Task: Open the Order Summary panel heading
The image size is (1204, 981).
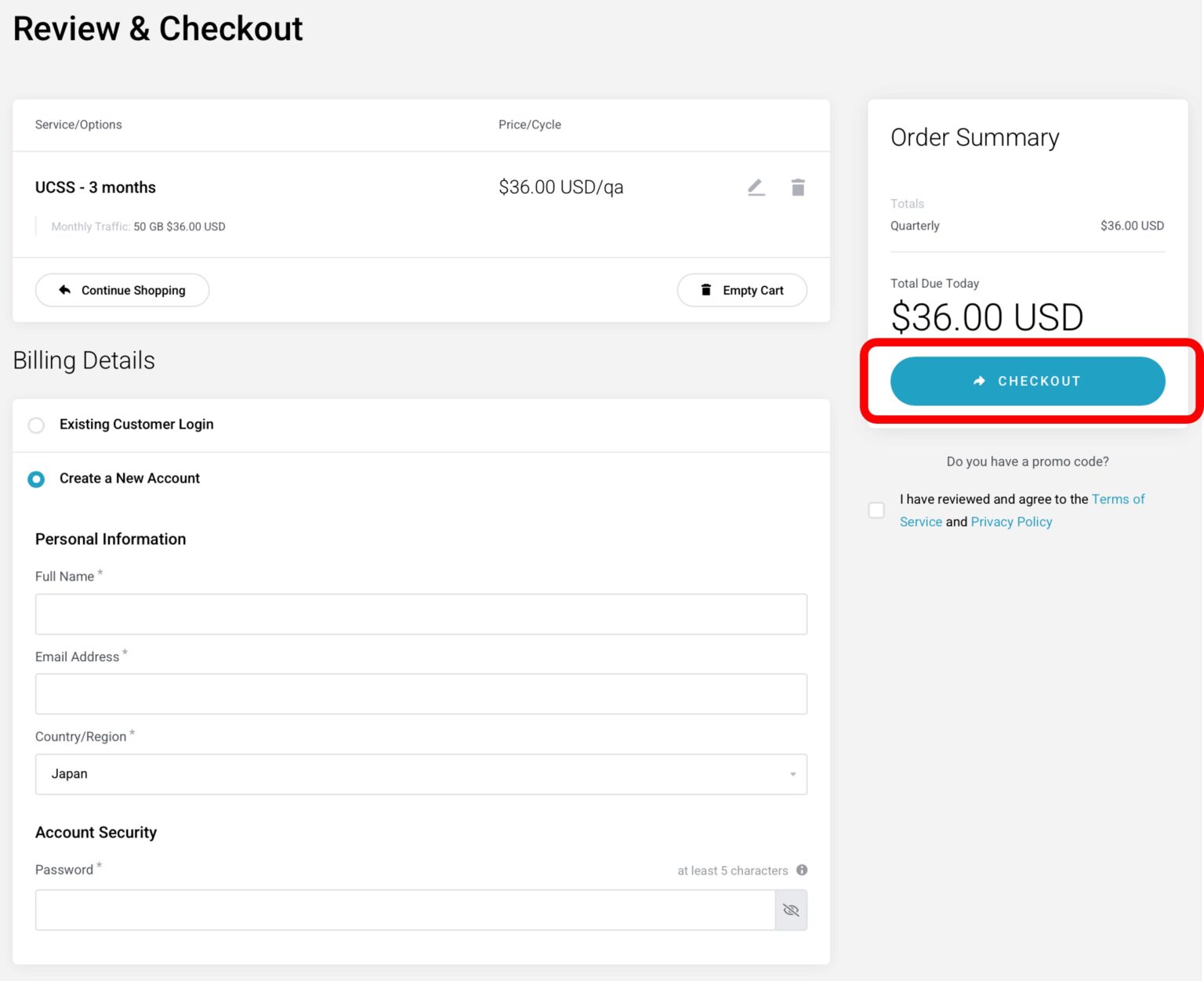Action: point(974,137)
